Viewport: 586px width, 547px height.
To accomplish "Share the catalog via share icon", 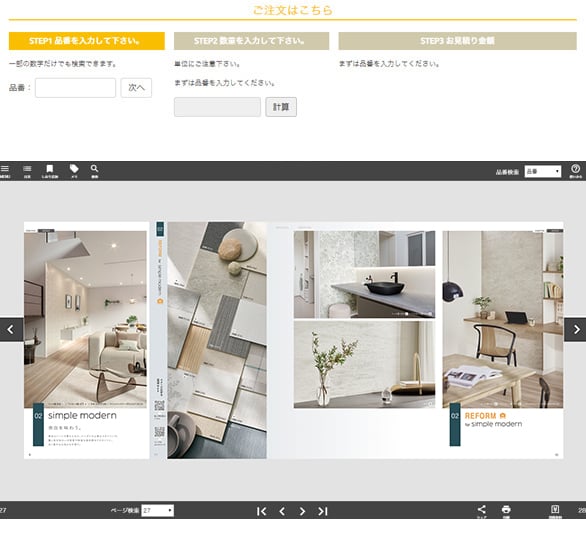I will tap(482, 511).
